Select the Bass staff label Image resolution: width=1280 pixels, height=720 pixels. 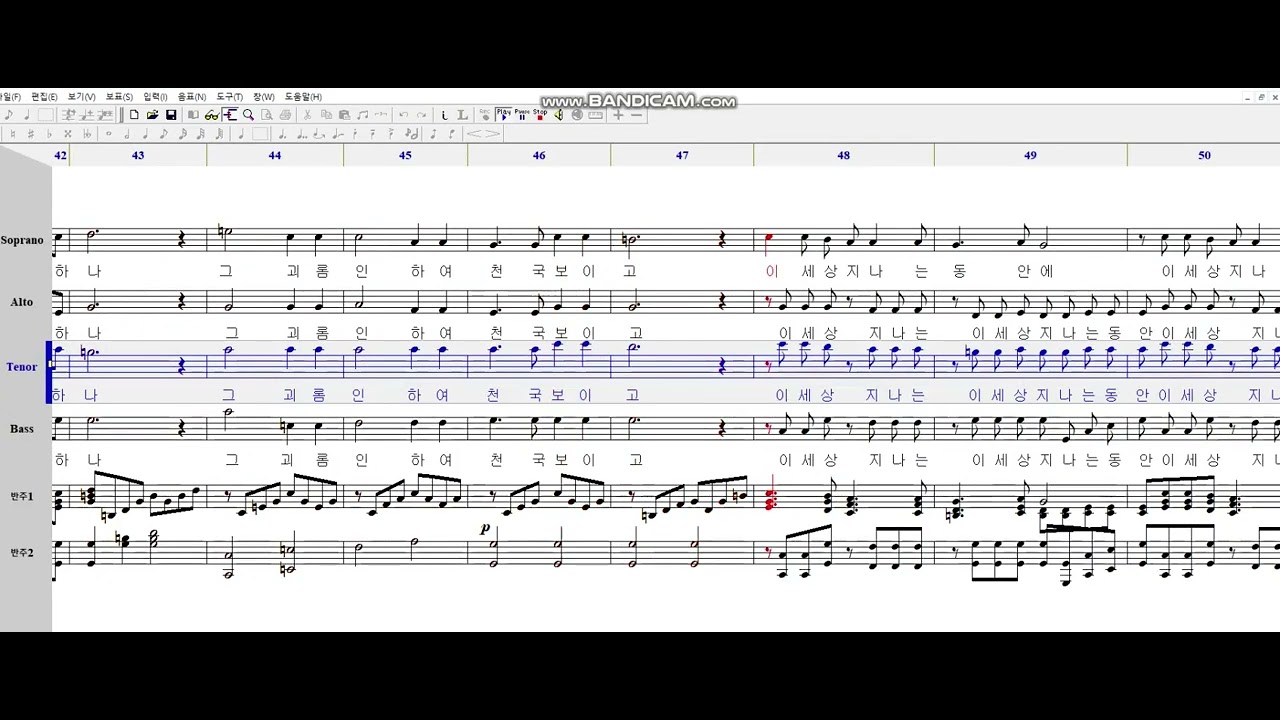point(22,429)
